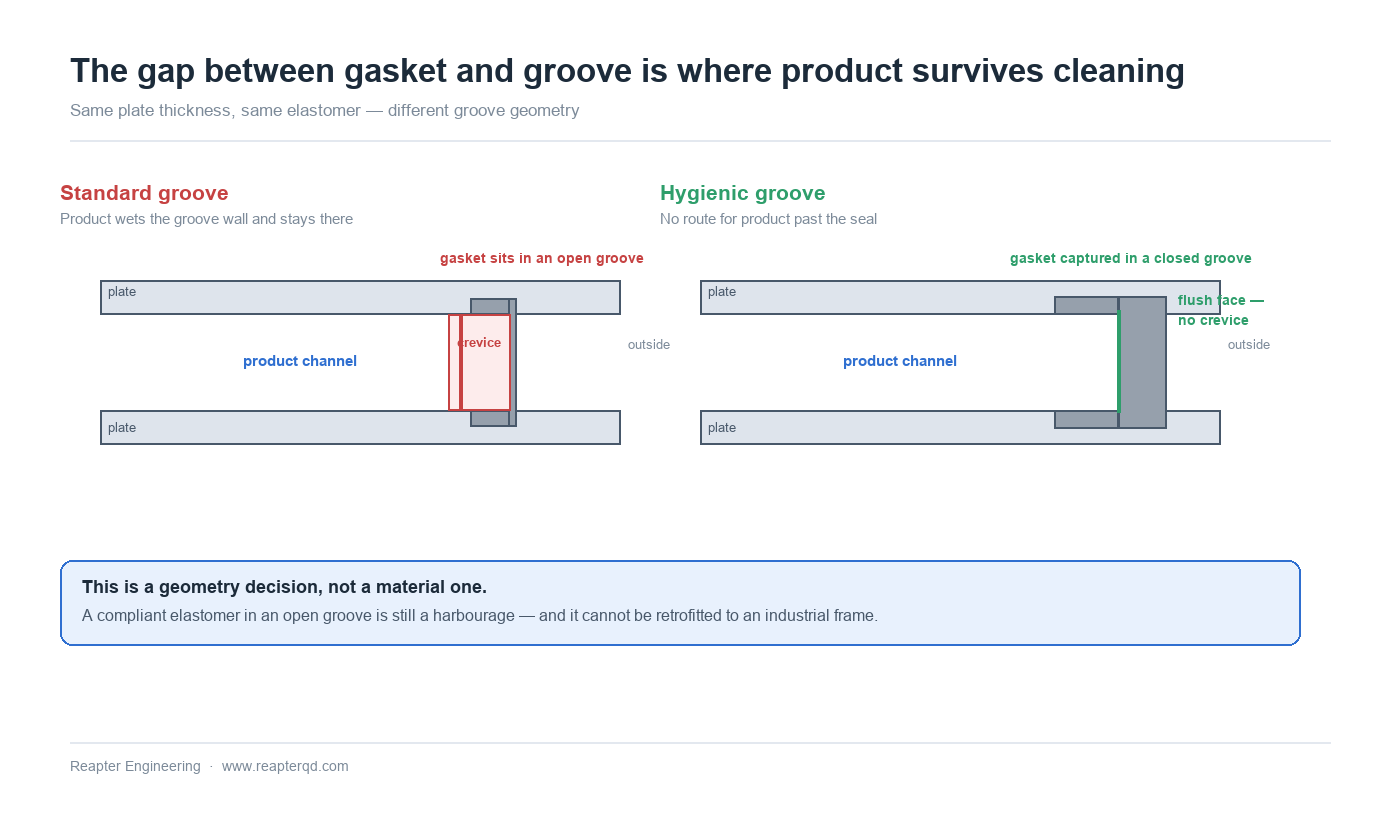The width and height of the screenshot is (1400, 820).
Task: Click 'outside' label beside the standard groove diagram
Action: tap(649, 345)
